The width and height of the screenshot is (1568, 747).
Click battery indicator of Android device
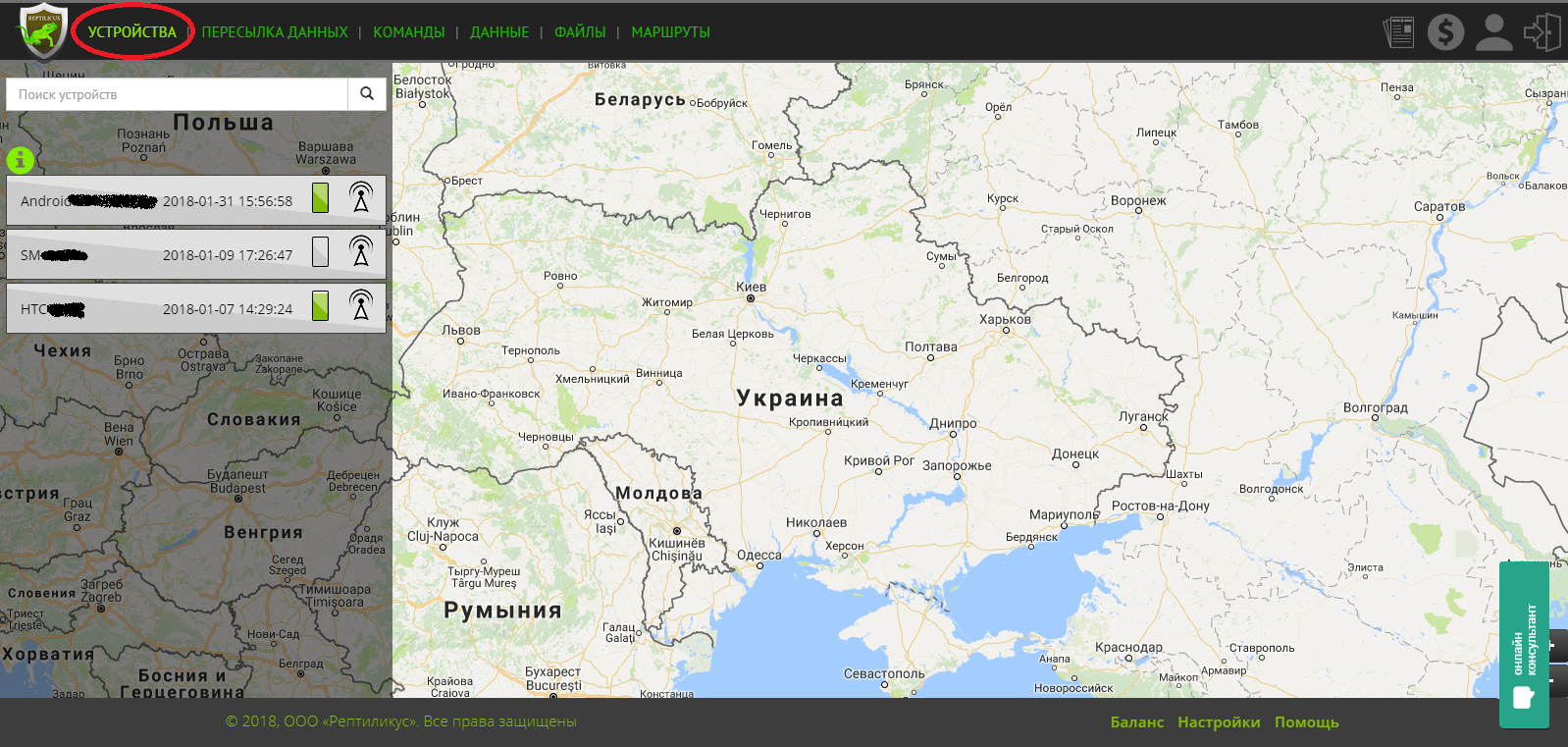click(320, 198)
